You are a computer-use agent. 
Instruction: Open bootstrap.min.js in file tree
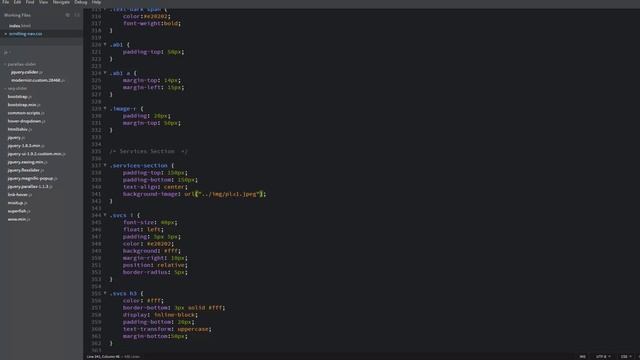click(x=24, y=105)
